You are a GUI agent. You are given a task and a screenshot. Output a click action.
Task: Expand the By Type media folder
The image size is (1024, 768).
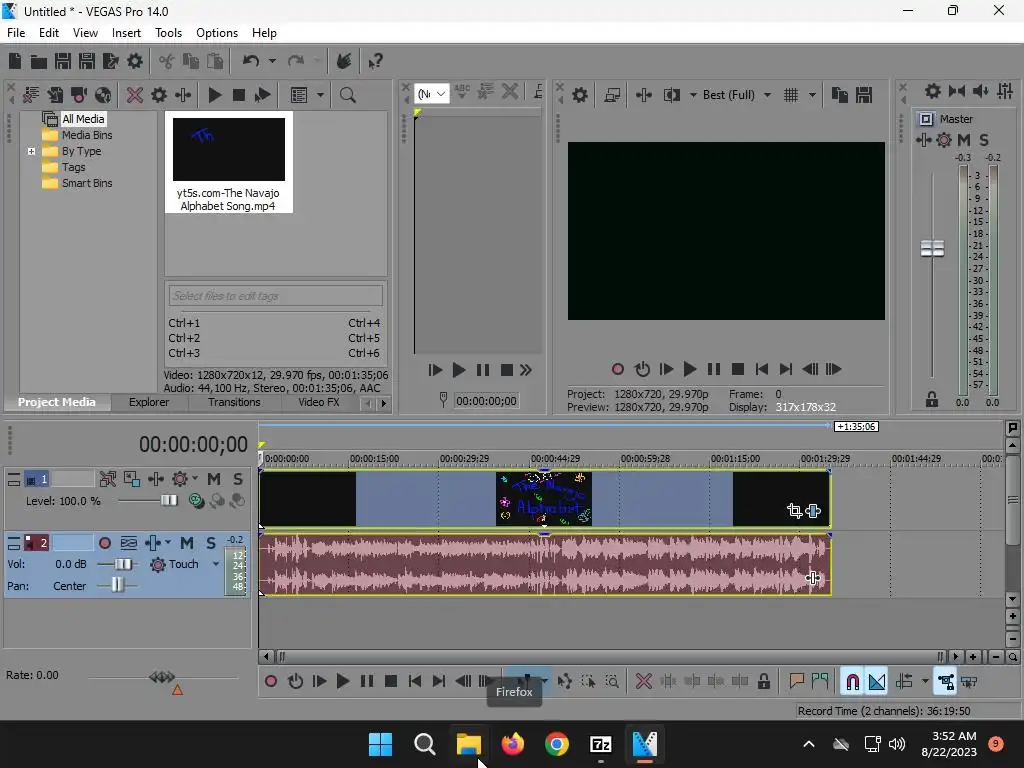pyautogui.click(x=31, y=152)
